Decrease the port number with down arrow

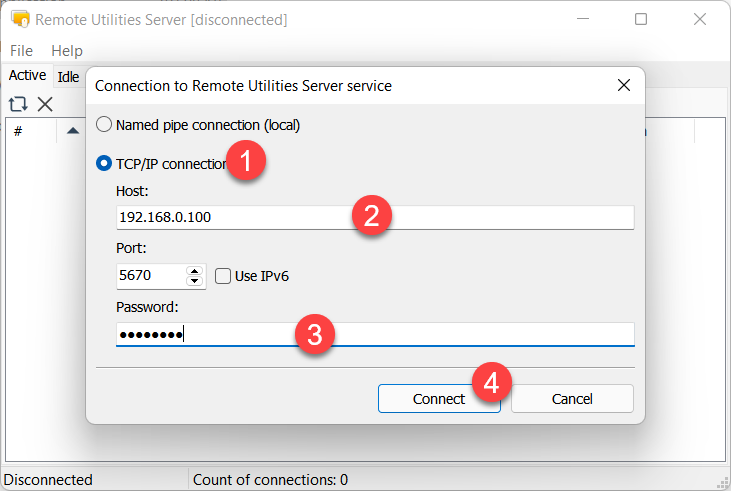coord(194,282)
